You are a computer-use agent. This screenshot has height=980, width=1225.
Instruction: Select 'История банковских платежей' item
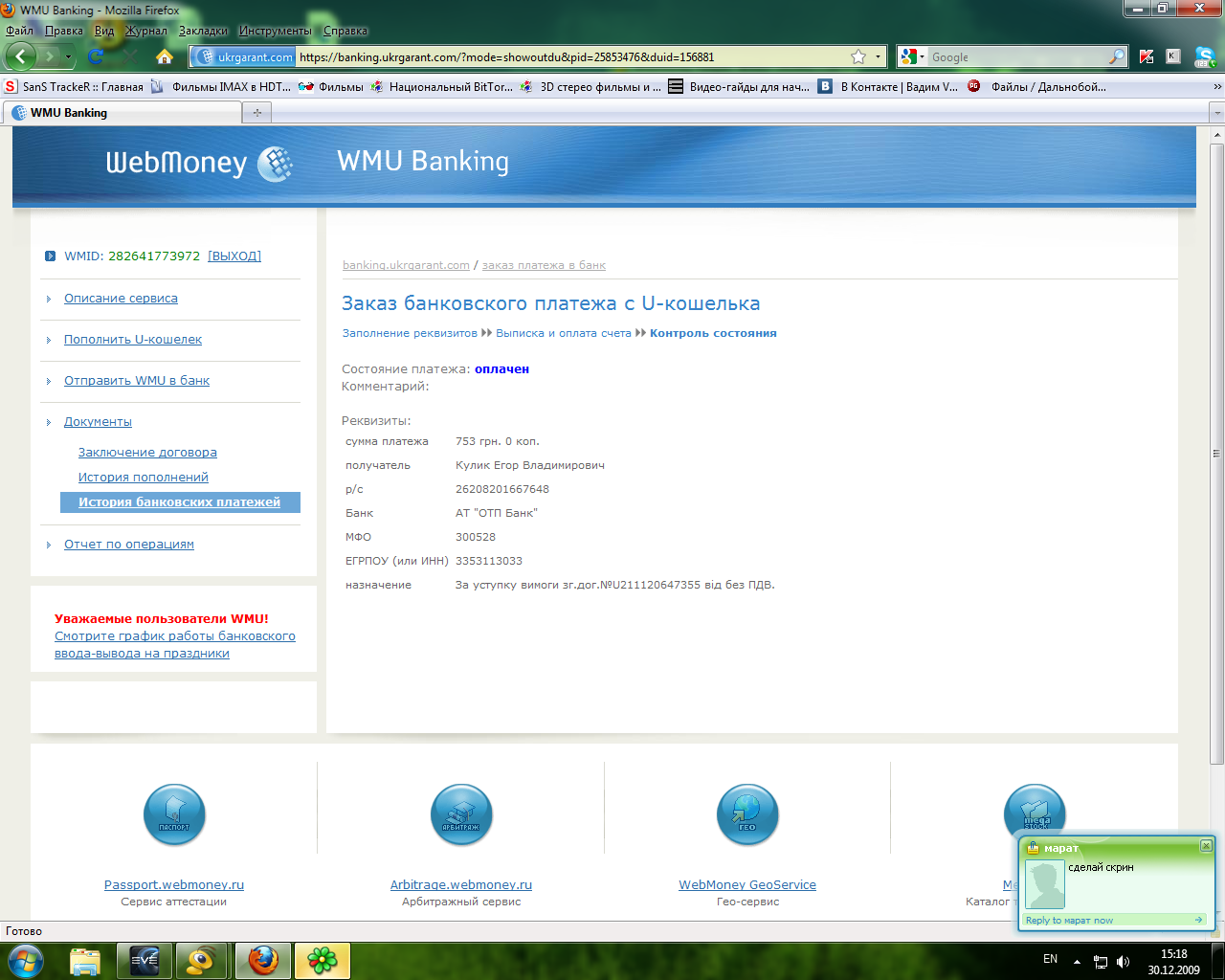[x=180, y=502]
